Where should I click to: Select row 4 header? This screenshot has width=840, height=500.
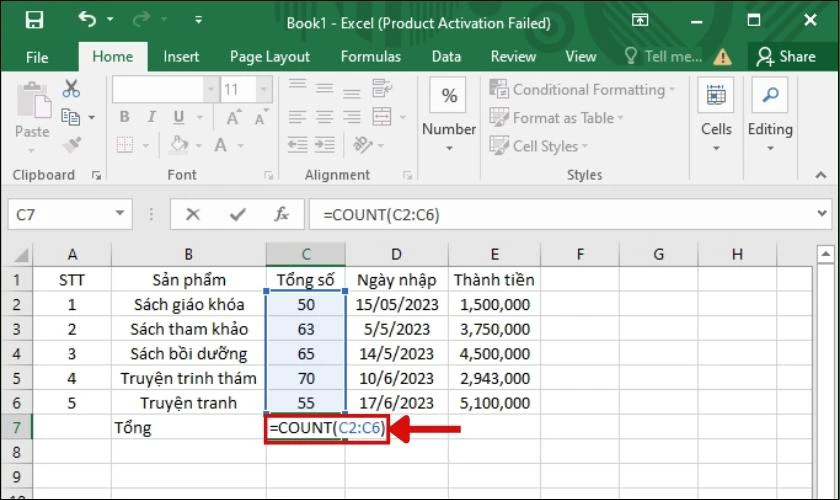(17, 354)
